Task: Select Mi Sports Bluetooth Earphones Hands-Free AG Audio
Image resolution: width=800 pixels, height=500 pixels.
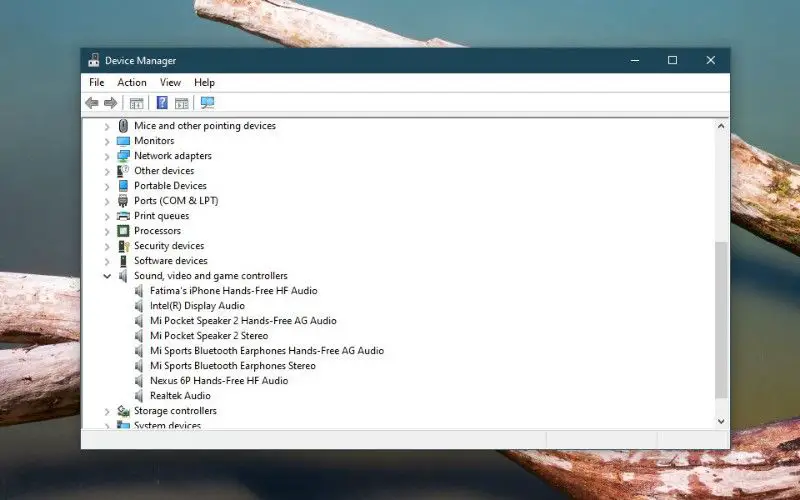Action: (x=267, y=351)
